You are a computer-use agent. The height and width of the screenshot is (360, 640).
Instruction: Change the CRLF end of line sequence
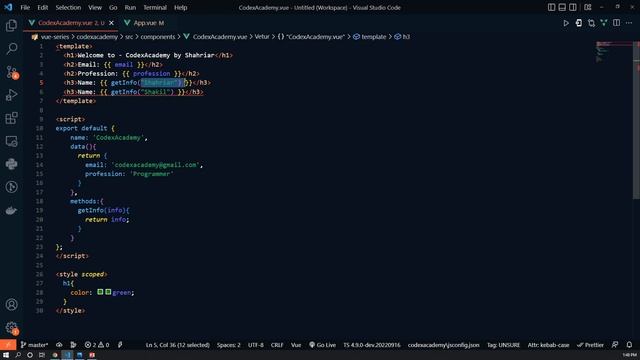[x=277, y=345]
